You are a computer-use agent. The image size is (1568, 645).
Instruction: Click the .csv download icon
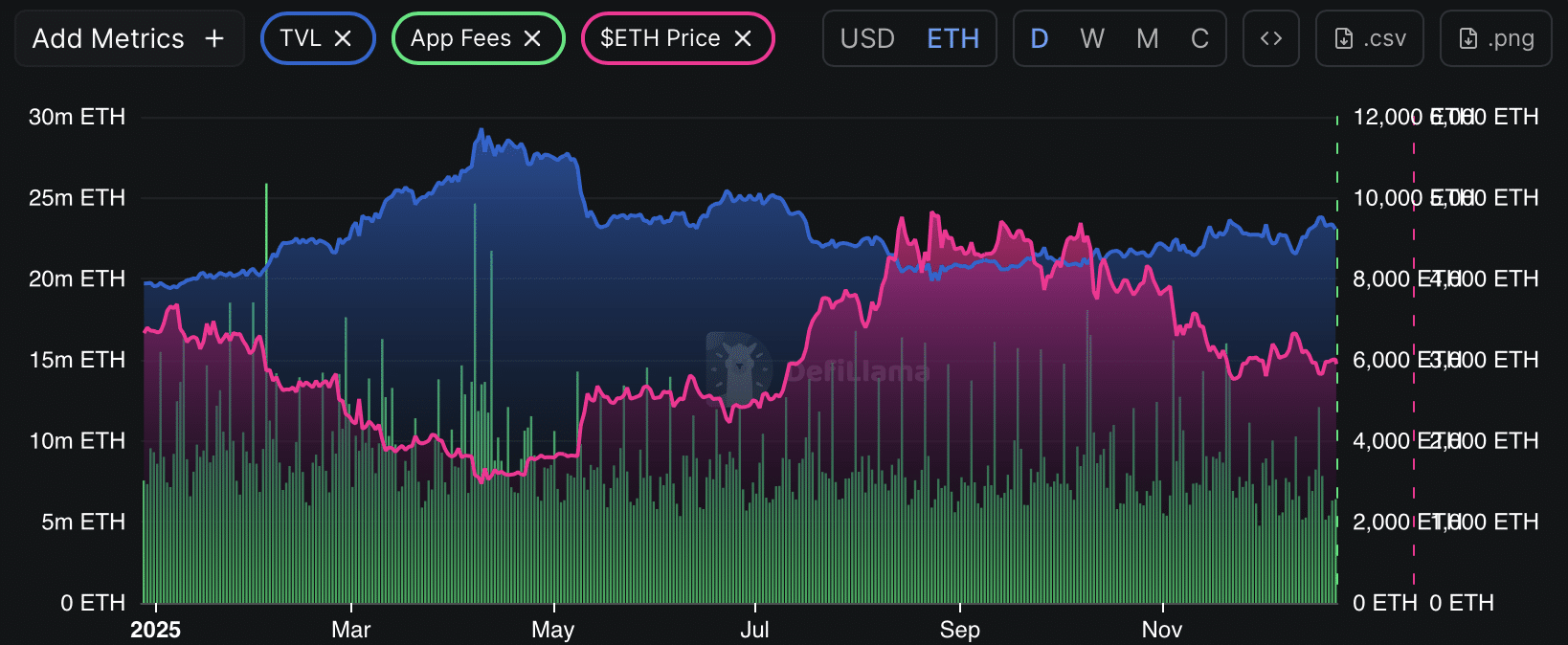click(x=1342, y=38)
